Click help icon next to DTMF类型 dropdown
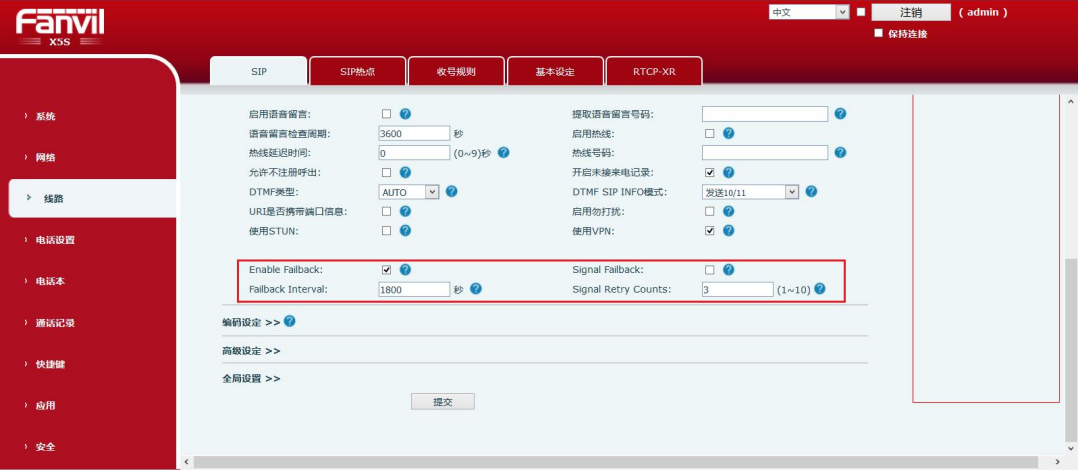 (452, 192)
